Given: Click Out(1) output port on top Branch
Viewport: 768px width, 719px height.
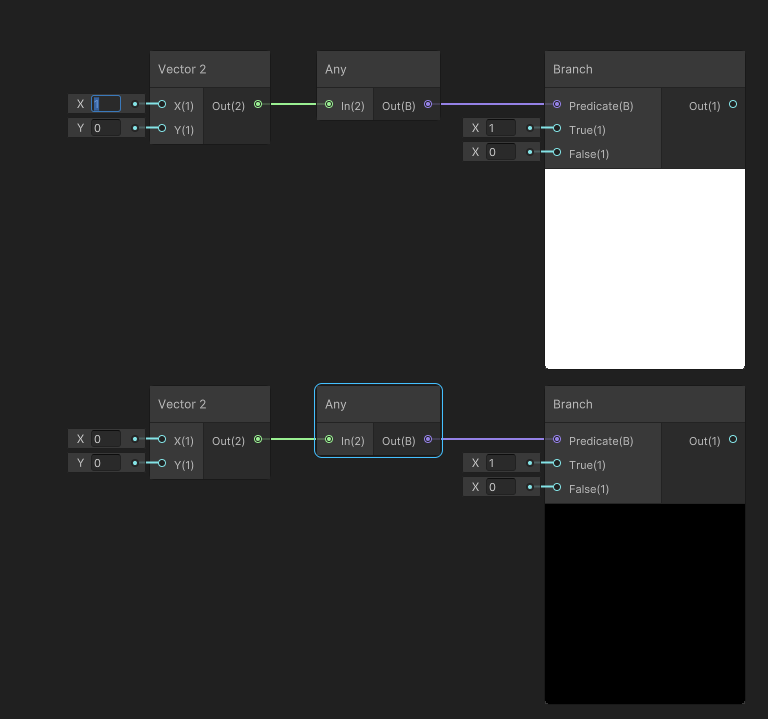Looking at the screenshot, I should [x=733, y=104].
